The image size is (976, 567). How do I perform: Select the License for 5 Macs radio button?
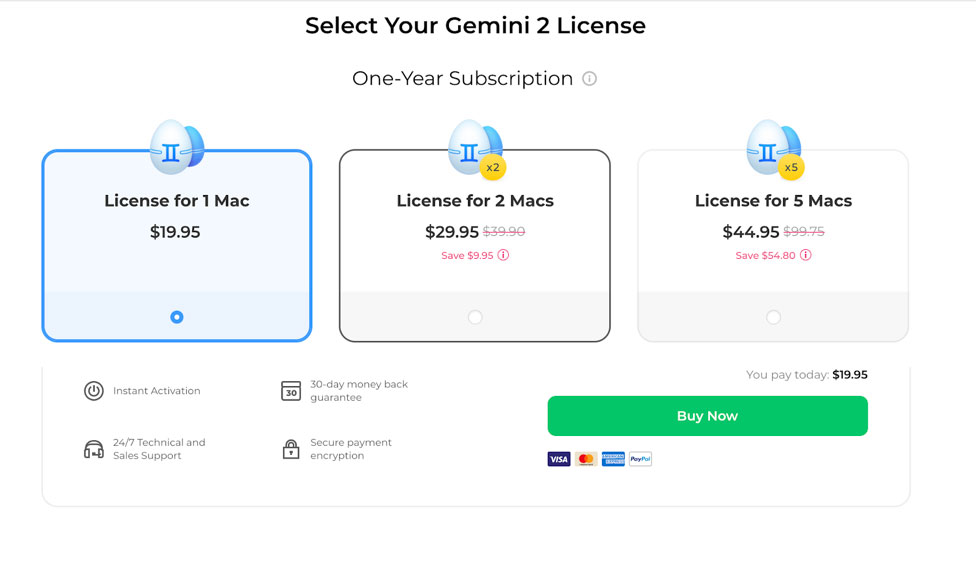pyautogui.click(x=773, y=317)
